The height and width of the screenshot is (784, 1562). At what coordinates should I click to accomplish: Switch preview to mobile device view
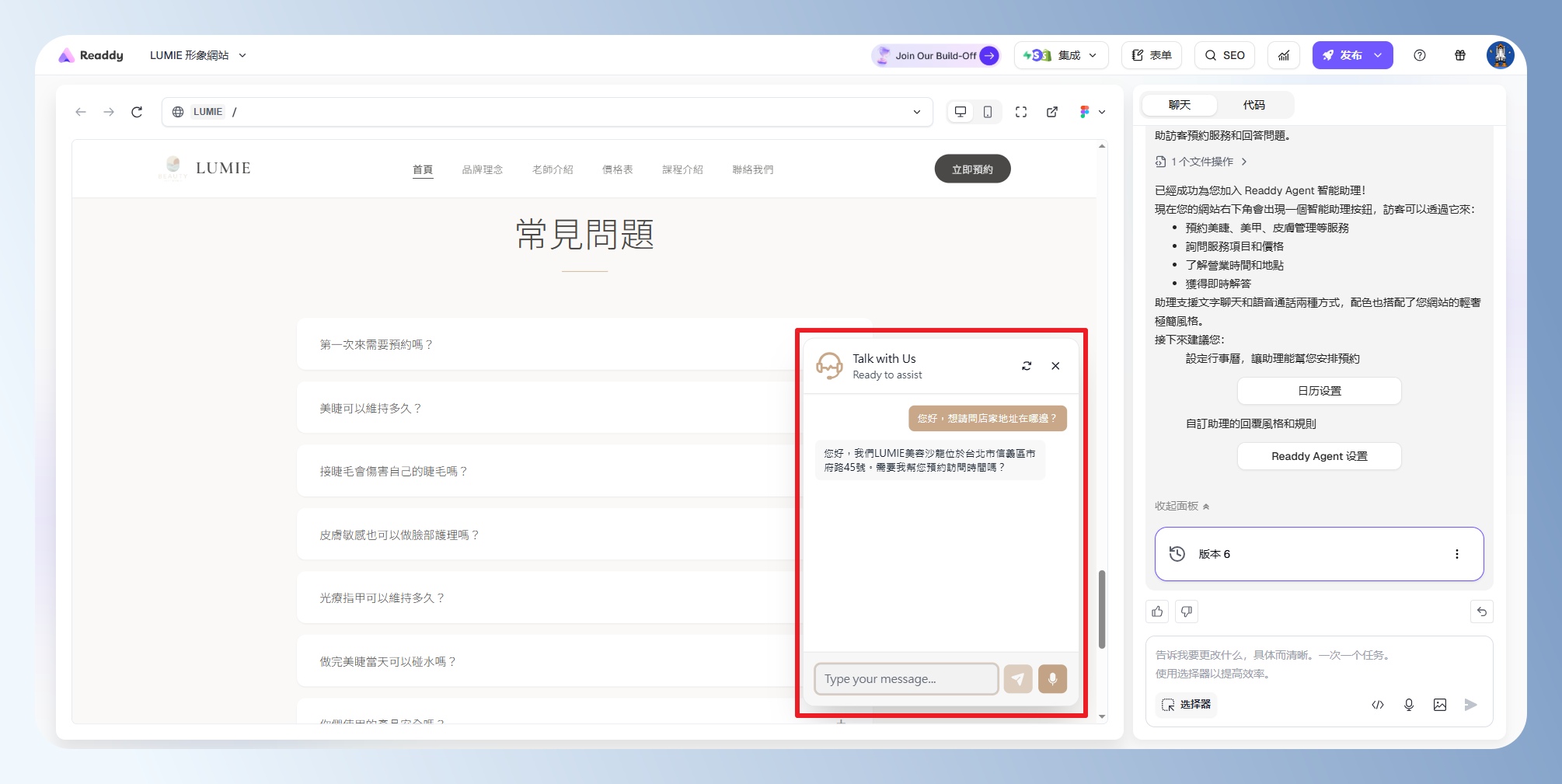(x=987, y=112)
